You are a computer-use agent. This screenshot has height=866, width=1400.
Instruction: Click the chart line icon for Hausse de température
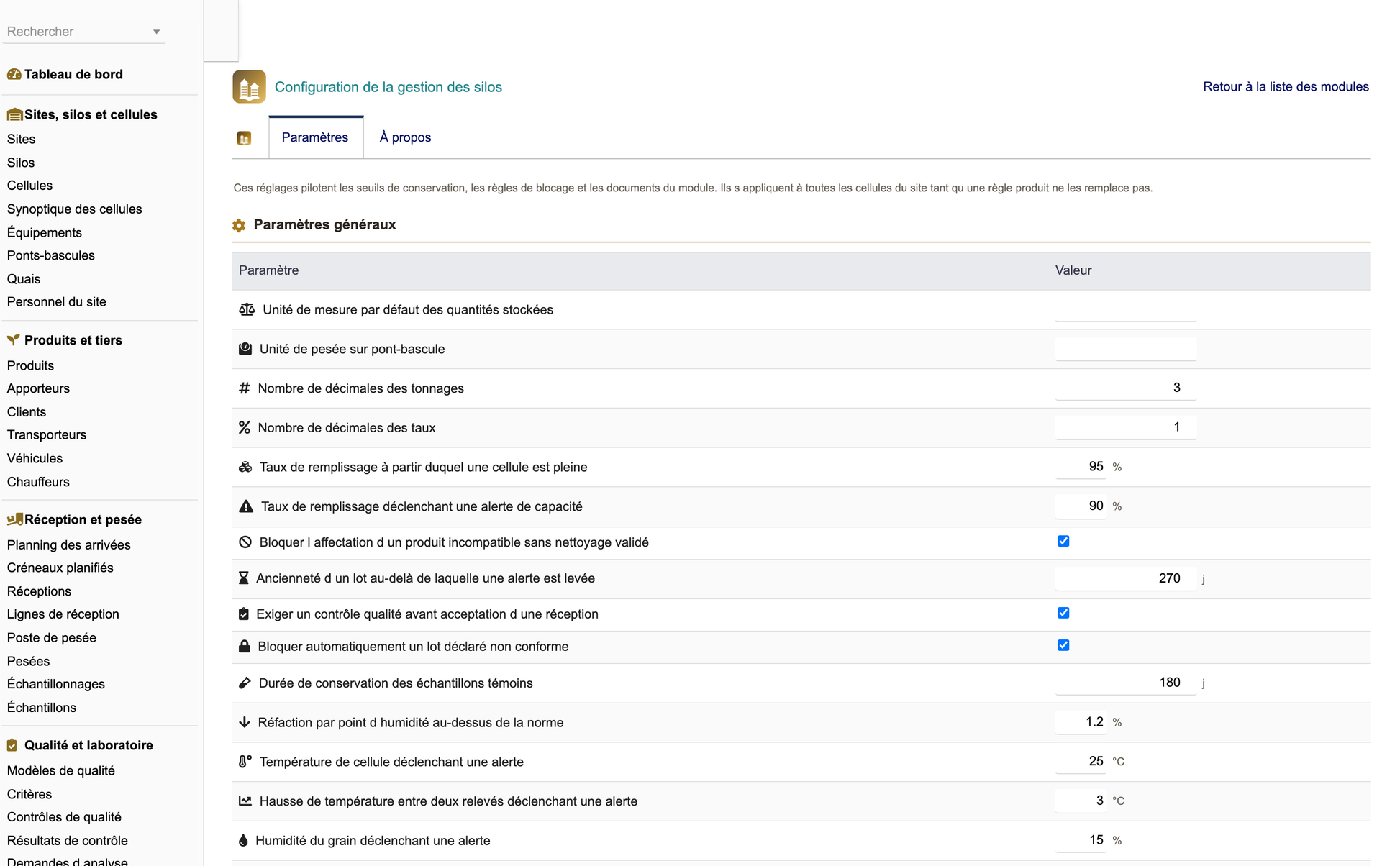click(x=245, y=801)
